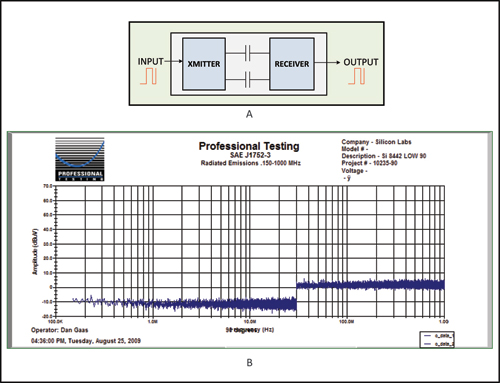The width and height of the screenshot is (500, 383).
Task: Select 'Operator: Dan Gaas' text
Action: (x=60, y=330)
